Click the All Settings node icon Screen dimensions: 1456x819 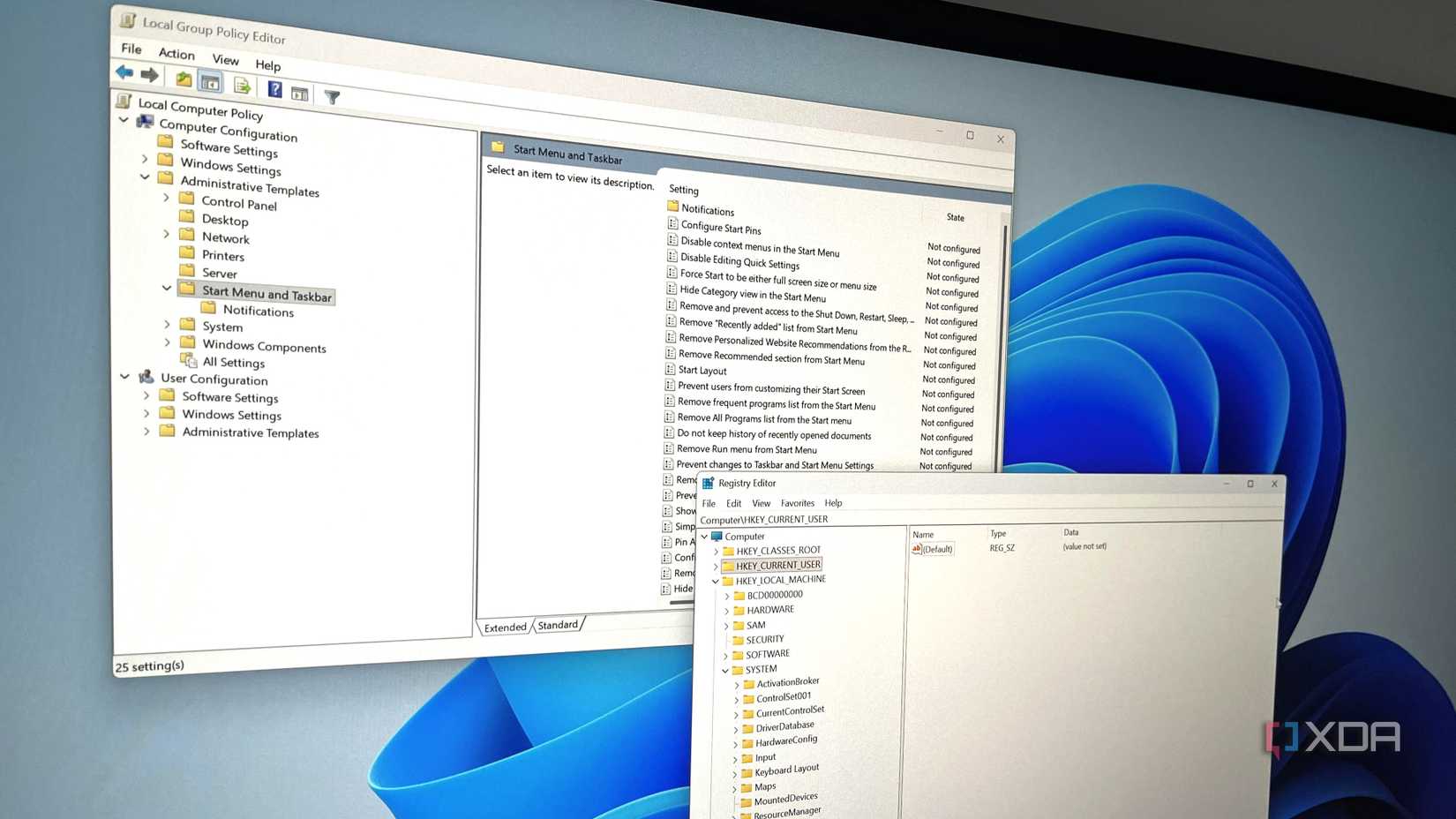[188, 360]
